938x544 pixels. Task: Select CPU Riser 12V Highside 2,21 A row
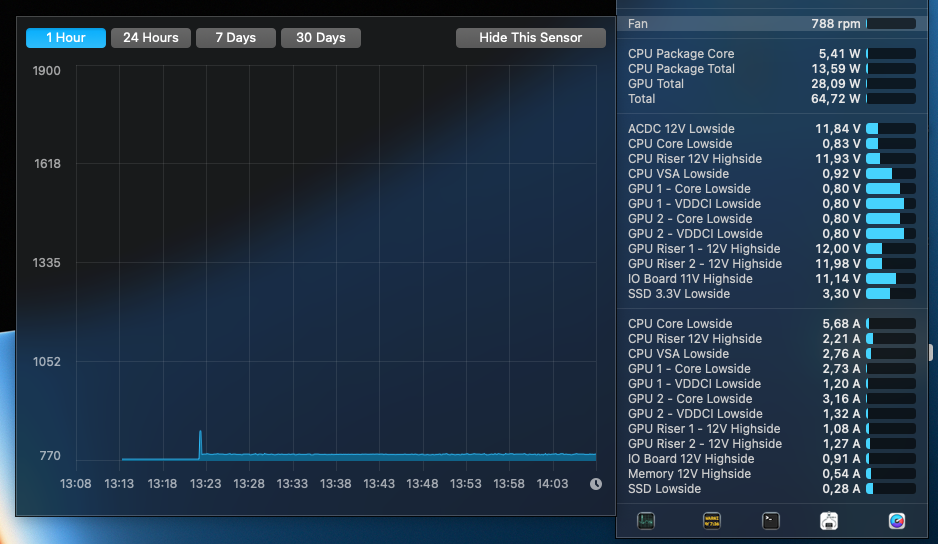[772, 339]
